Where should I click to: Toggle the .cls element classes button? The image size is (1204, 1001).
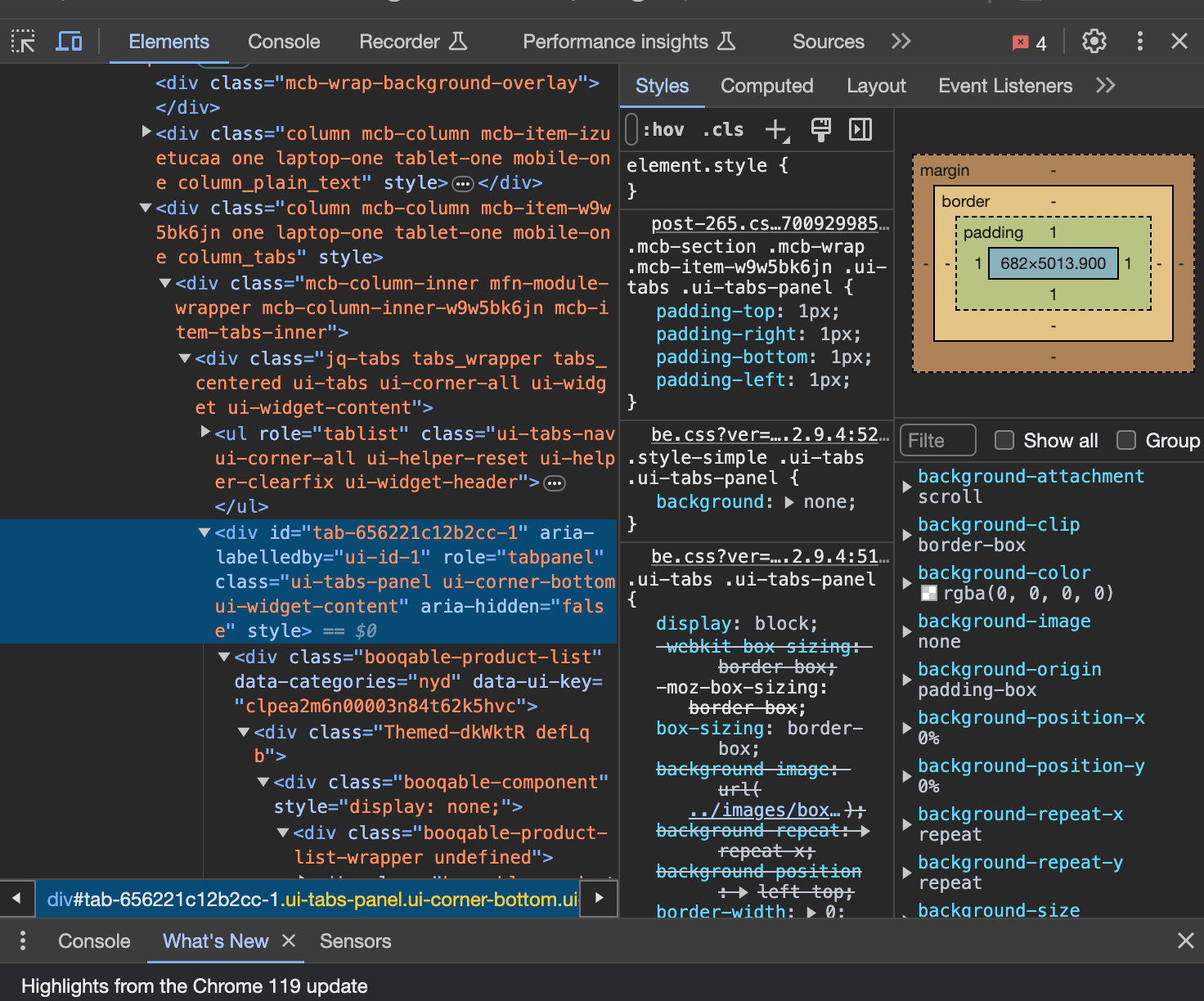[723, 130]
